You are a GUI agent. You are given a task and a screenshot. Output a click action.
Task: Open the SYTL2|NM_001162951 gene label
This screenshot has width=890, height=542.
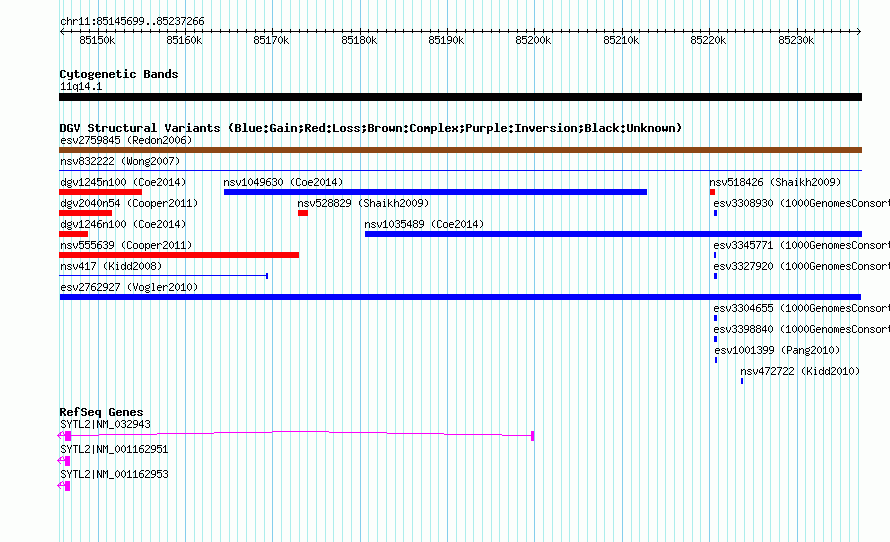tap(114, 449)
